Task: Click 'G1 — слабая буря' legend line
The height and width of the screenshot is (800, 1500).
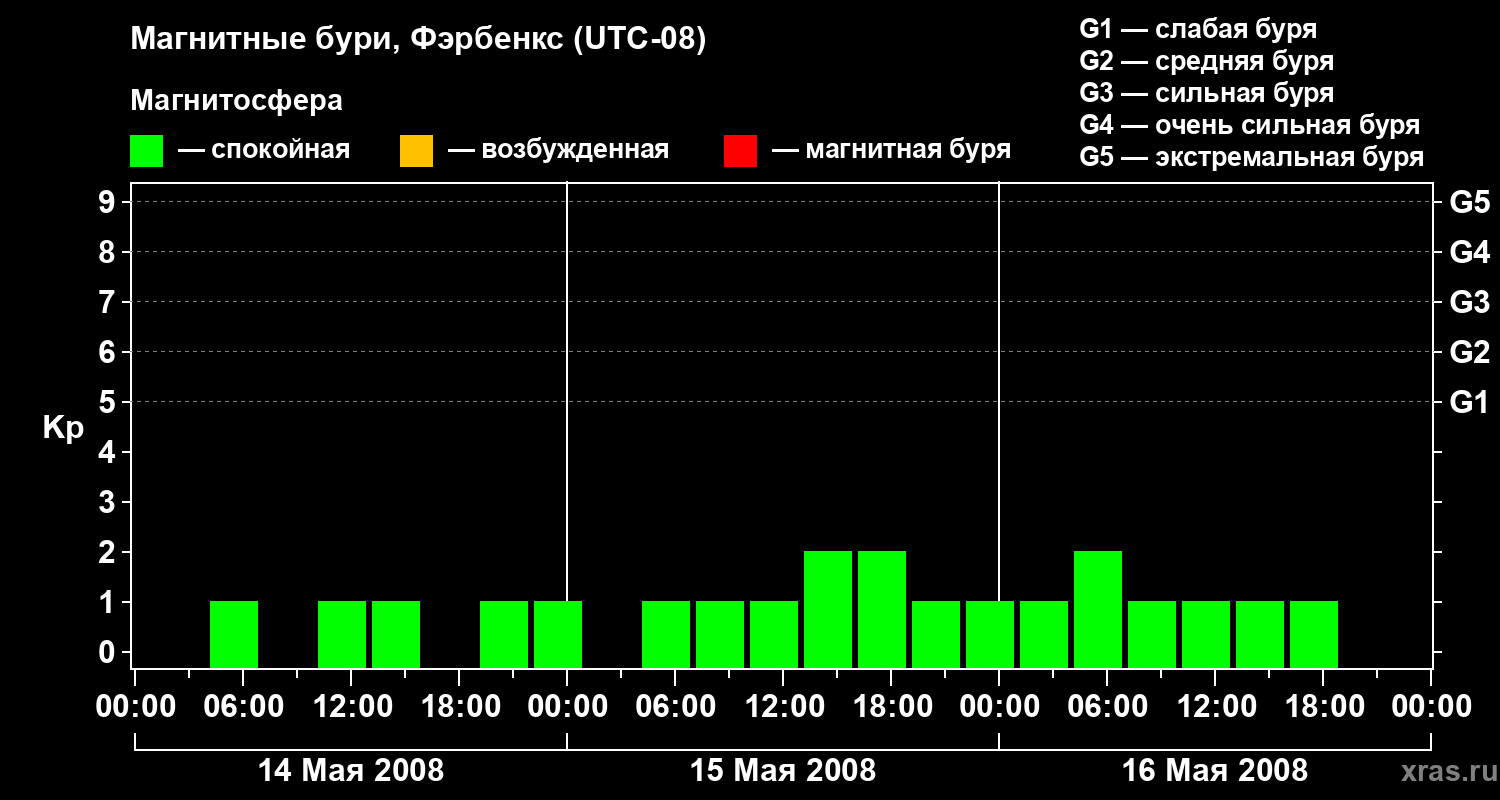Action: [x=1198, y=29]
